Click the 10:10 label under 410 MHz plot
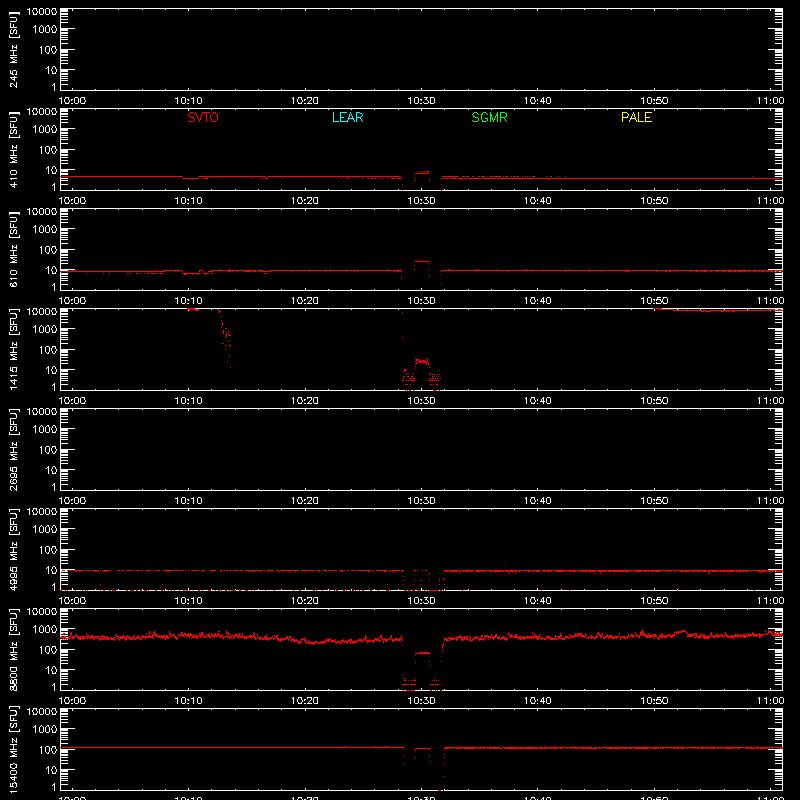800x800 pixels. [189, 201]
